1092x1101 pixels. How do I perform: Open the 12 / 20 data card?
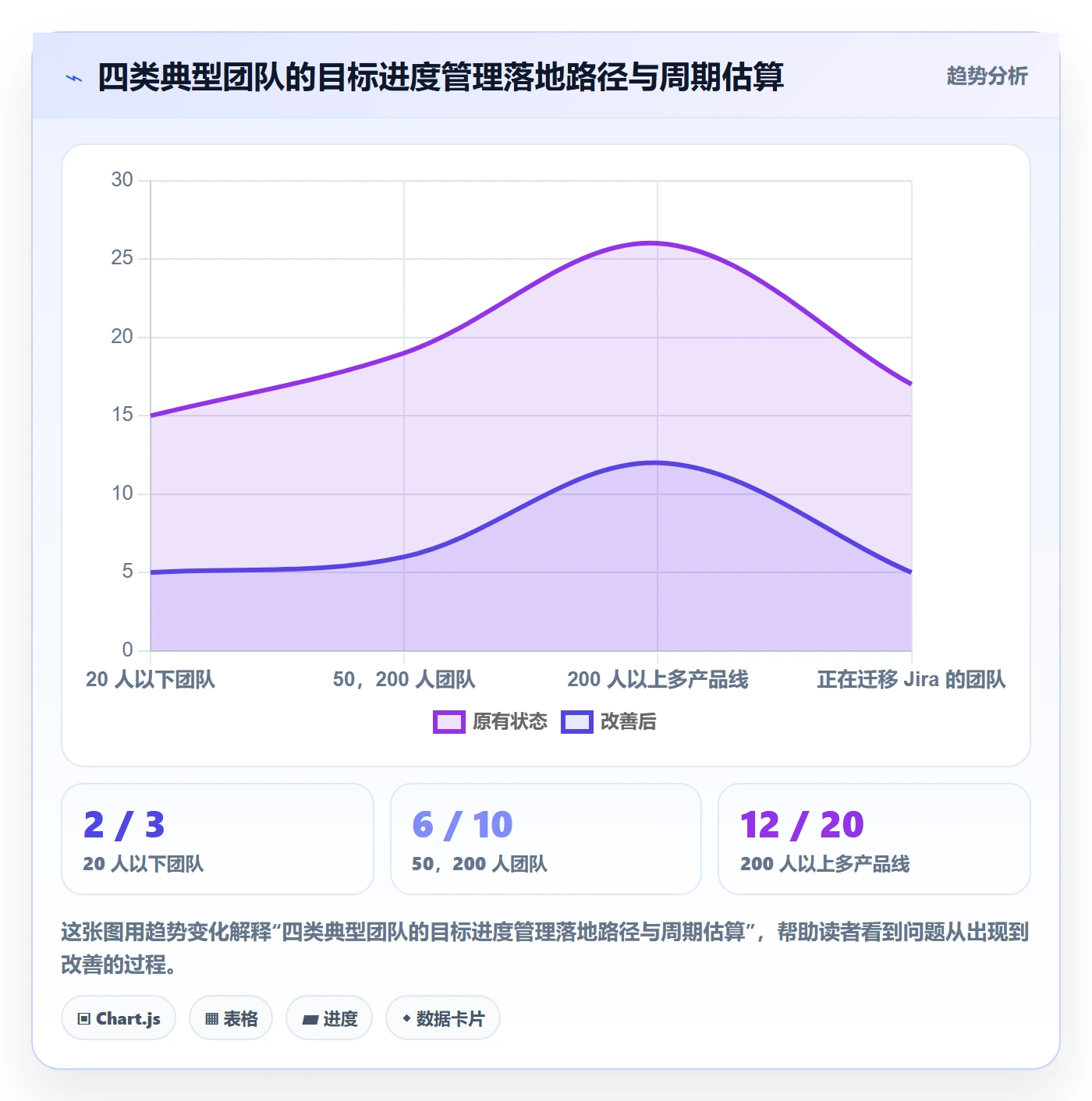[x=874, y=839]
